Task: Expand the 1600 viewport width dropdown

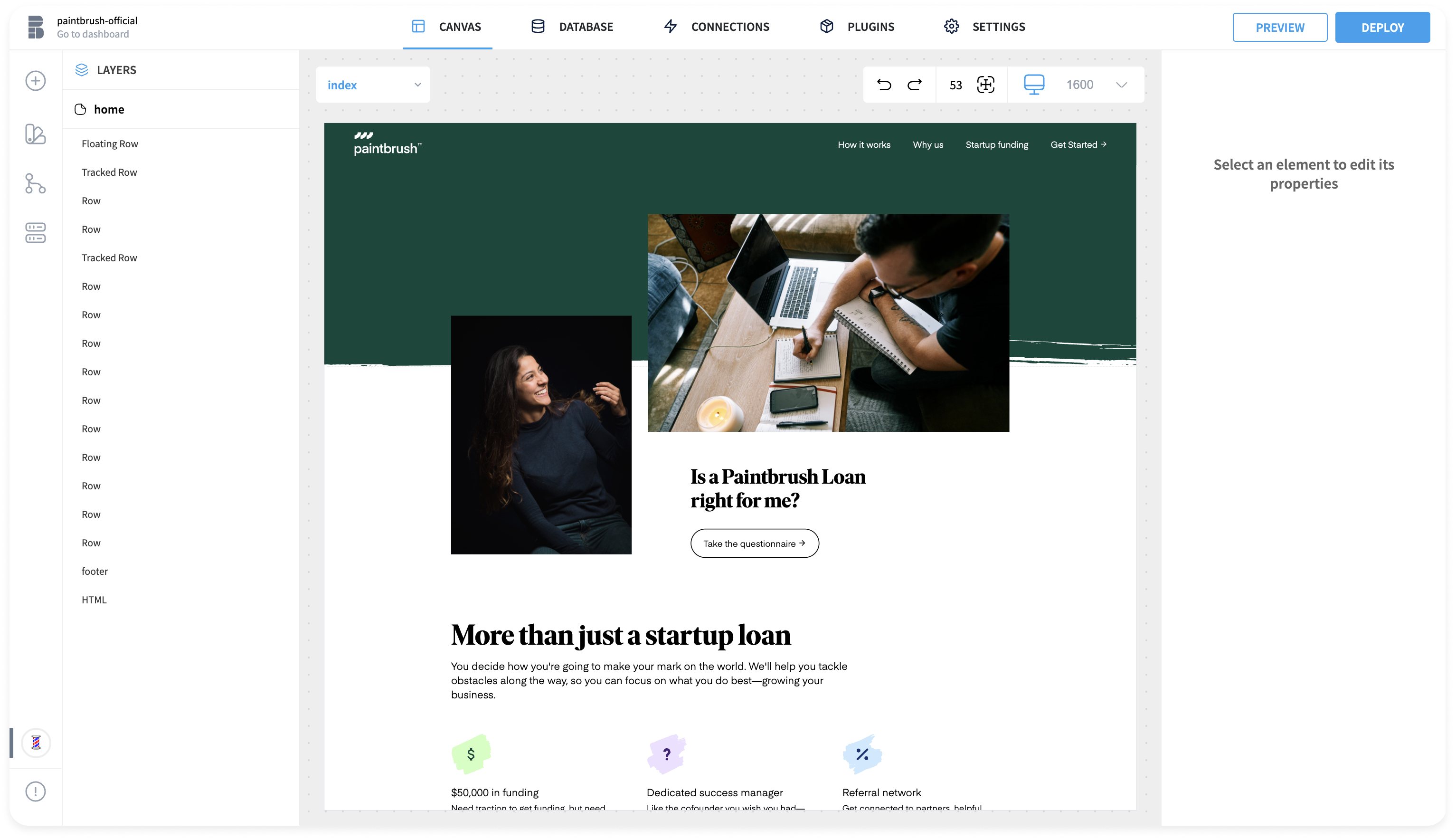Action: point(1122,84)
